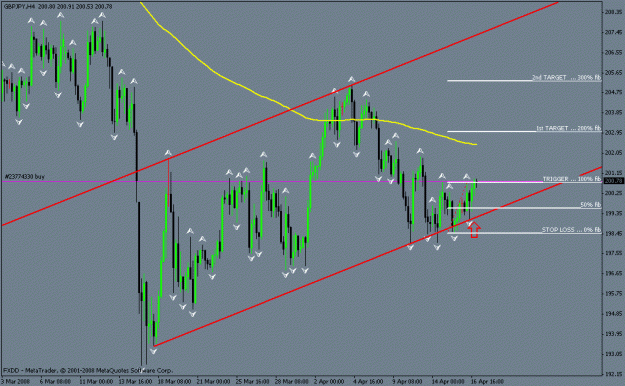Click the 9 Apr 08:00 time label

click(407, 382)
